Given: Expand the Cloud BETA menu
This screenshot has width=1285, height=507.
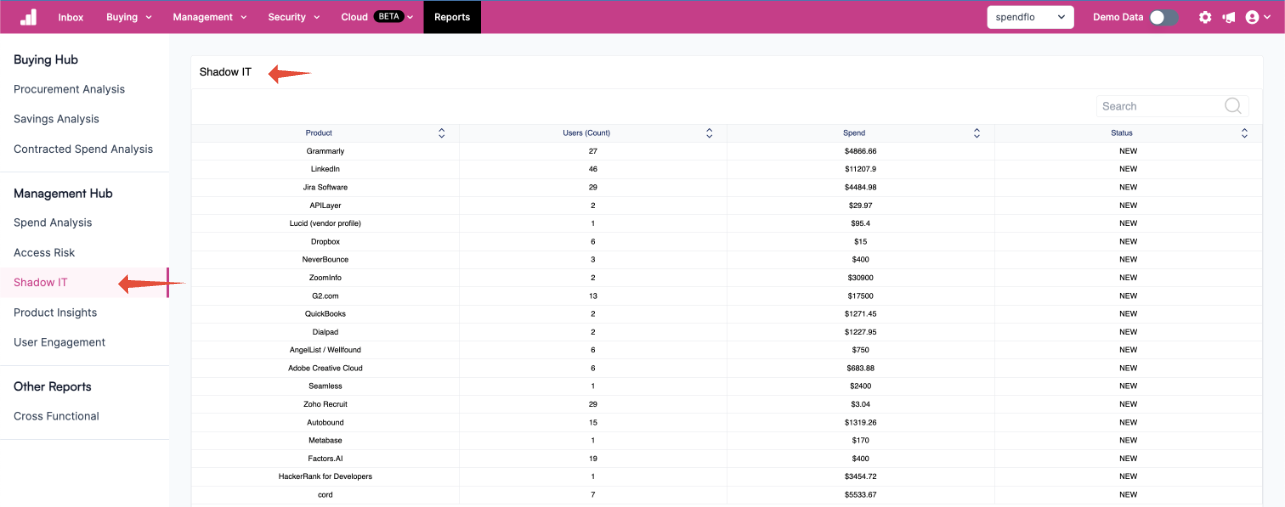Looking at the screenshot, I should pos(377,17).
